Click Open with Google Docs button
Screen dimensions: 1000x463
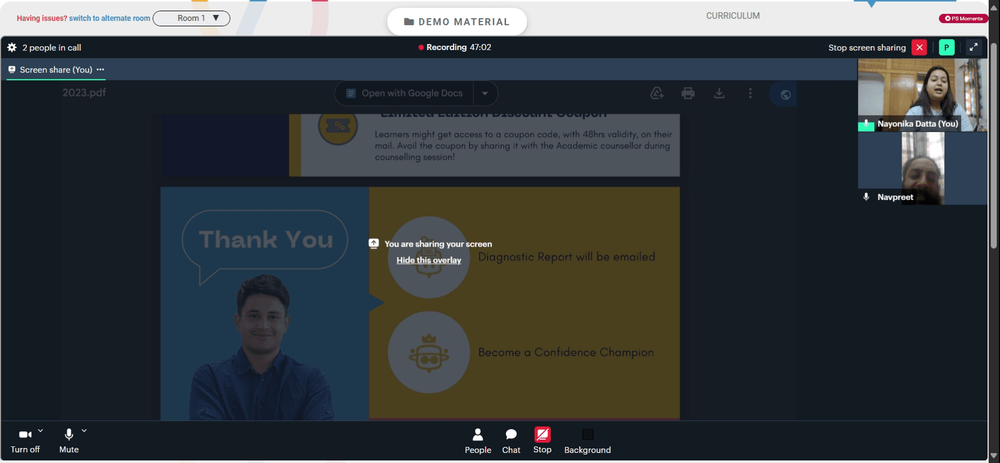pyautogui.click(x=404, y=93)
